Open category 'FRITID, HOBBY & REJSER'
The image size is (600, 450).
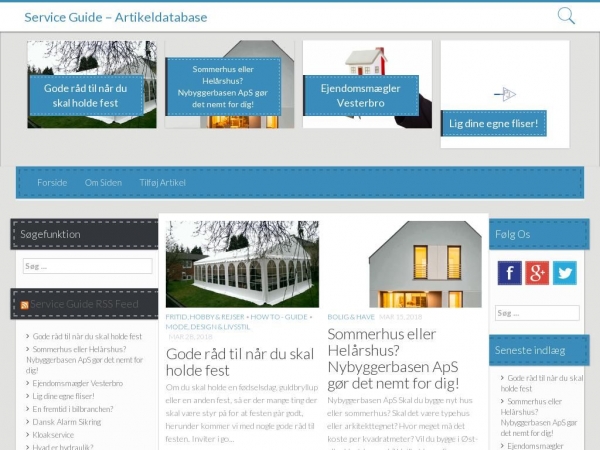205,317
